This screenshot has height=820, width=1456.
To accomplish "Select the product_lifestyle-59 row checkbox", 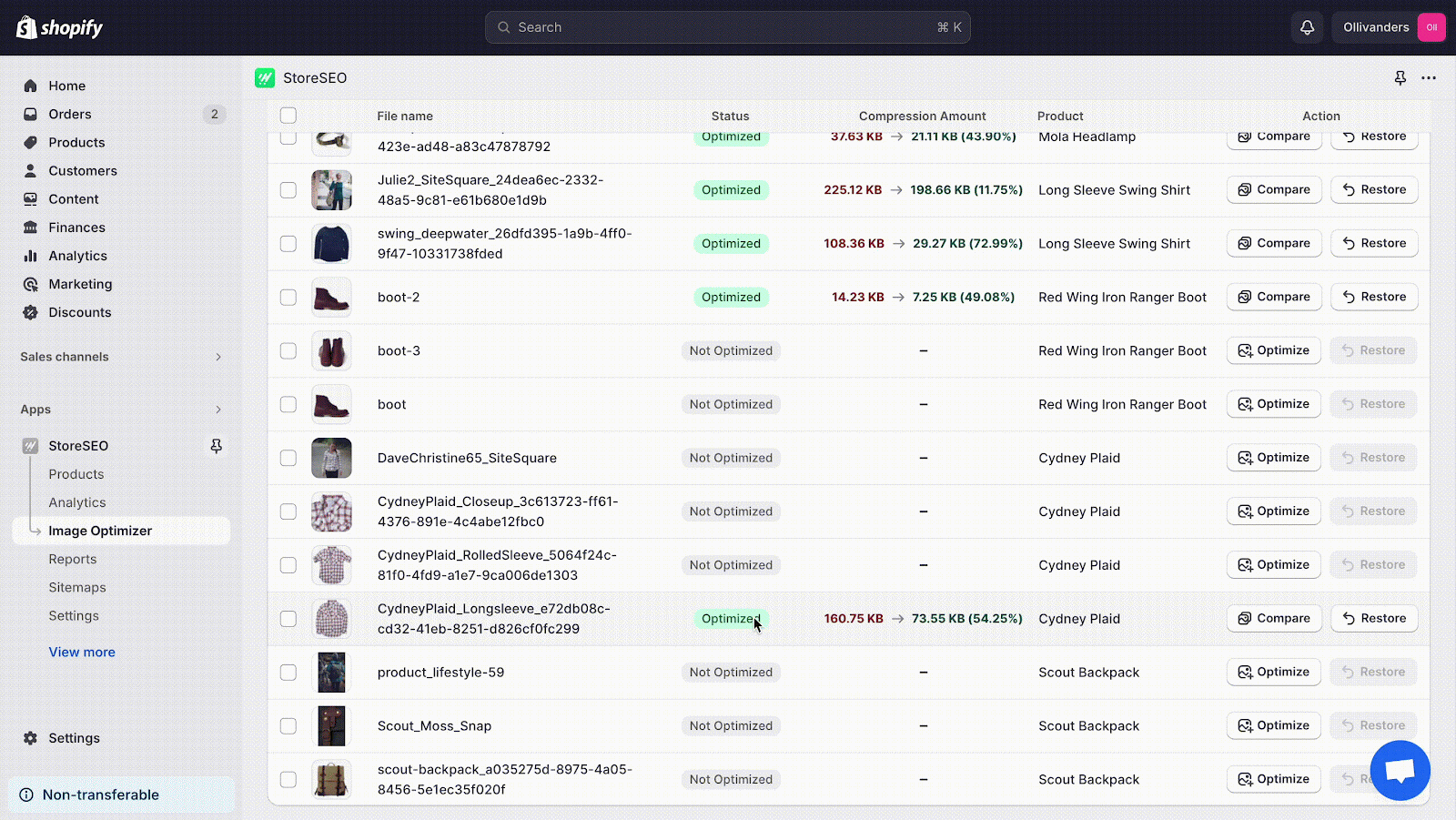I will pos(288,673).
